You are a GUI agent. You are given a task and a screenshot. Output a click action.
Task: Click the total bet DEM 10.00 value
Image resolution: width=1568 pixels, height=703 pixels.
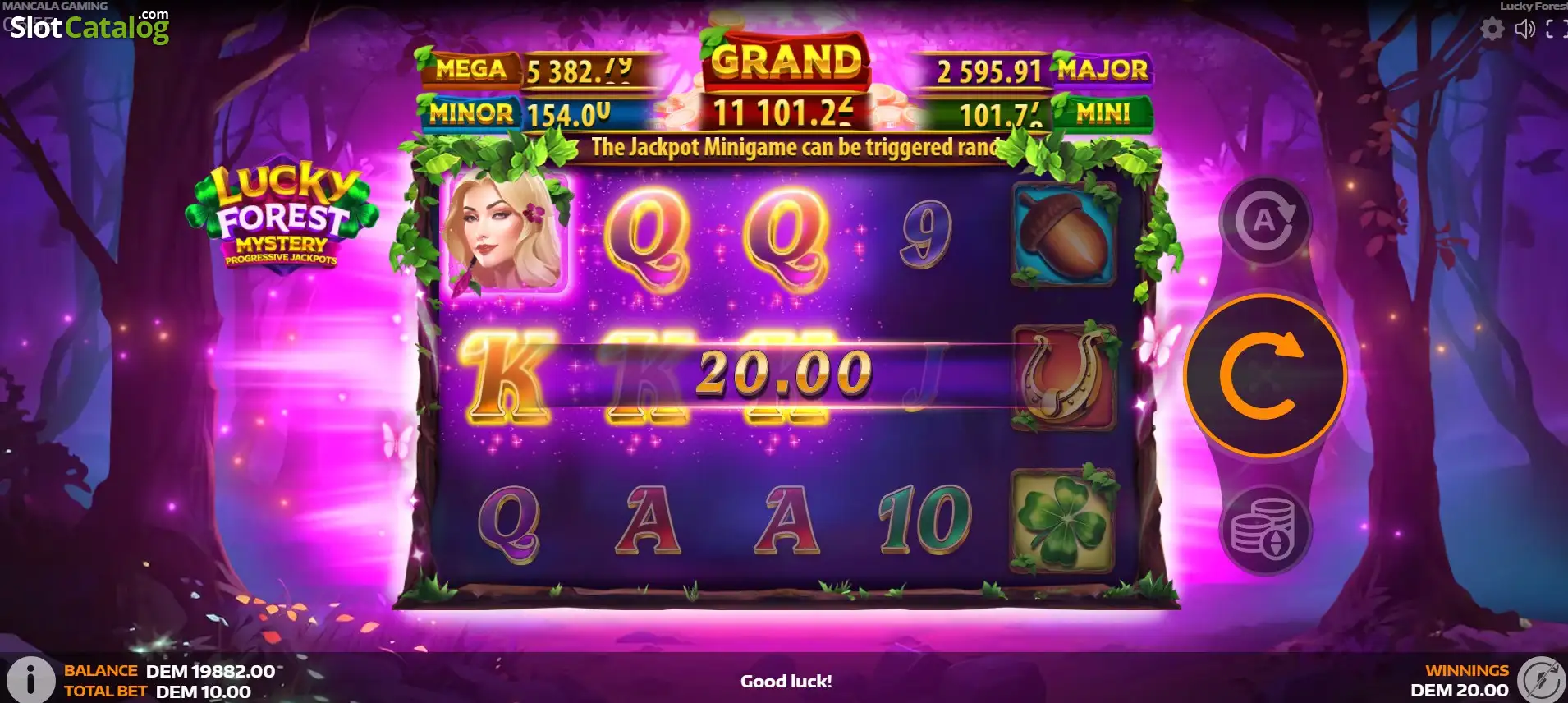203,692
